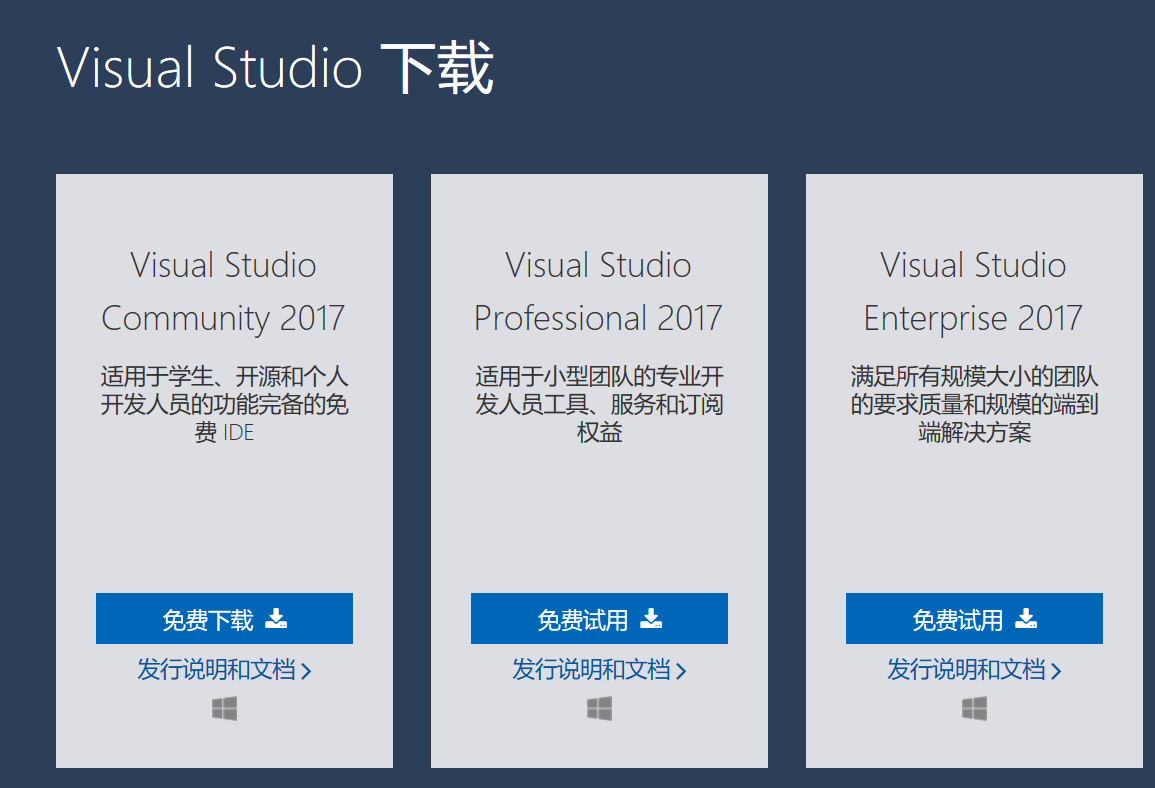Click the Visual Studio Professional 2017 title
This screenshot has height=788, width=1155.
598,292
